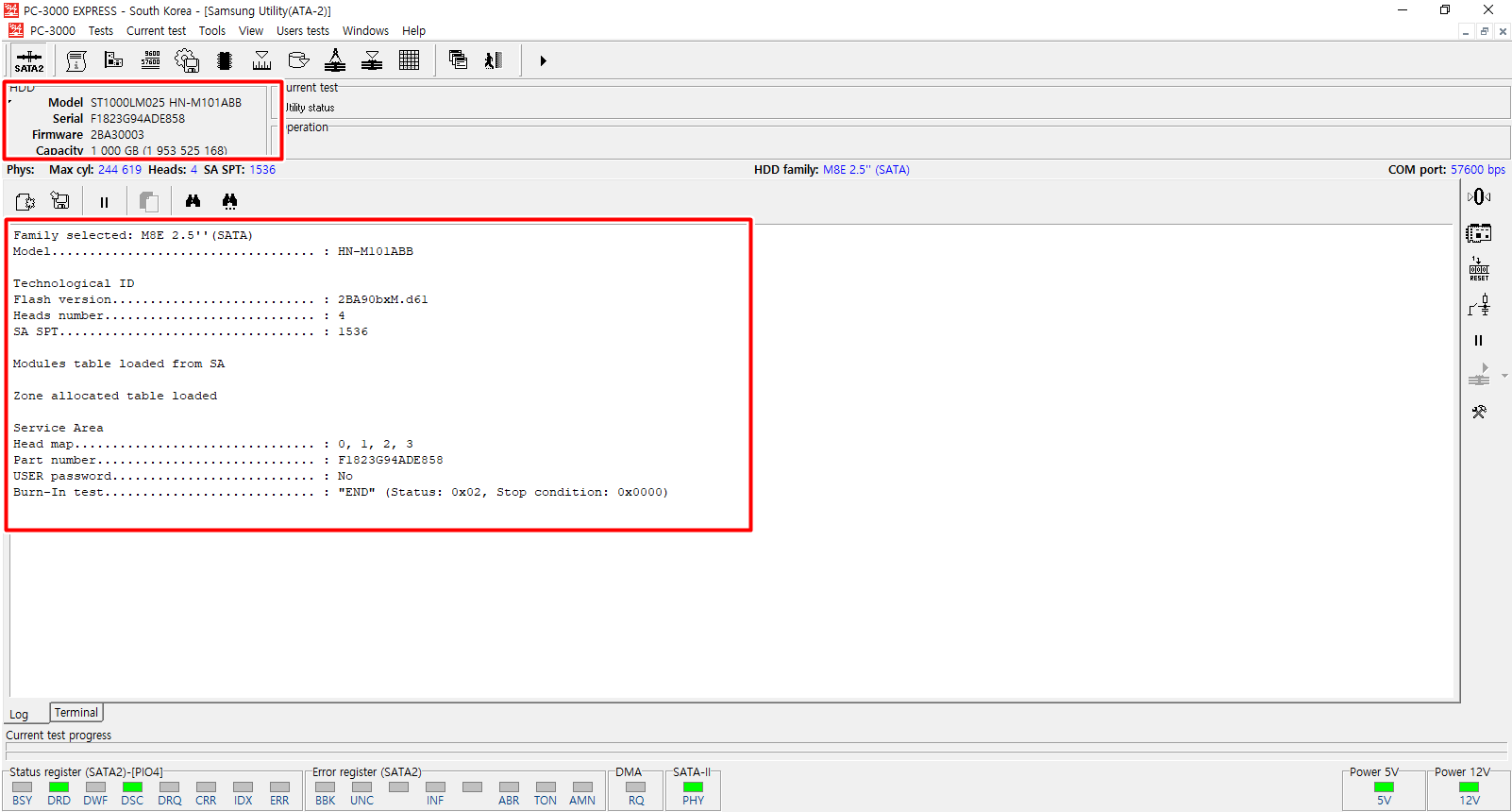Image resolution: width=1512 pixels, height=812 pixels.
Task: Open the 9600/57600 baud rate icon
Action: tap(151, 60)
